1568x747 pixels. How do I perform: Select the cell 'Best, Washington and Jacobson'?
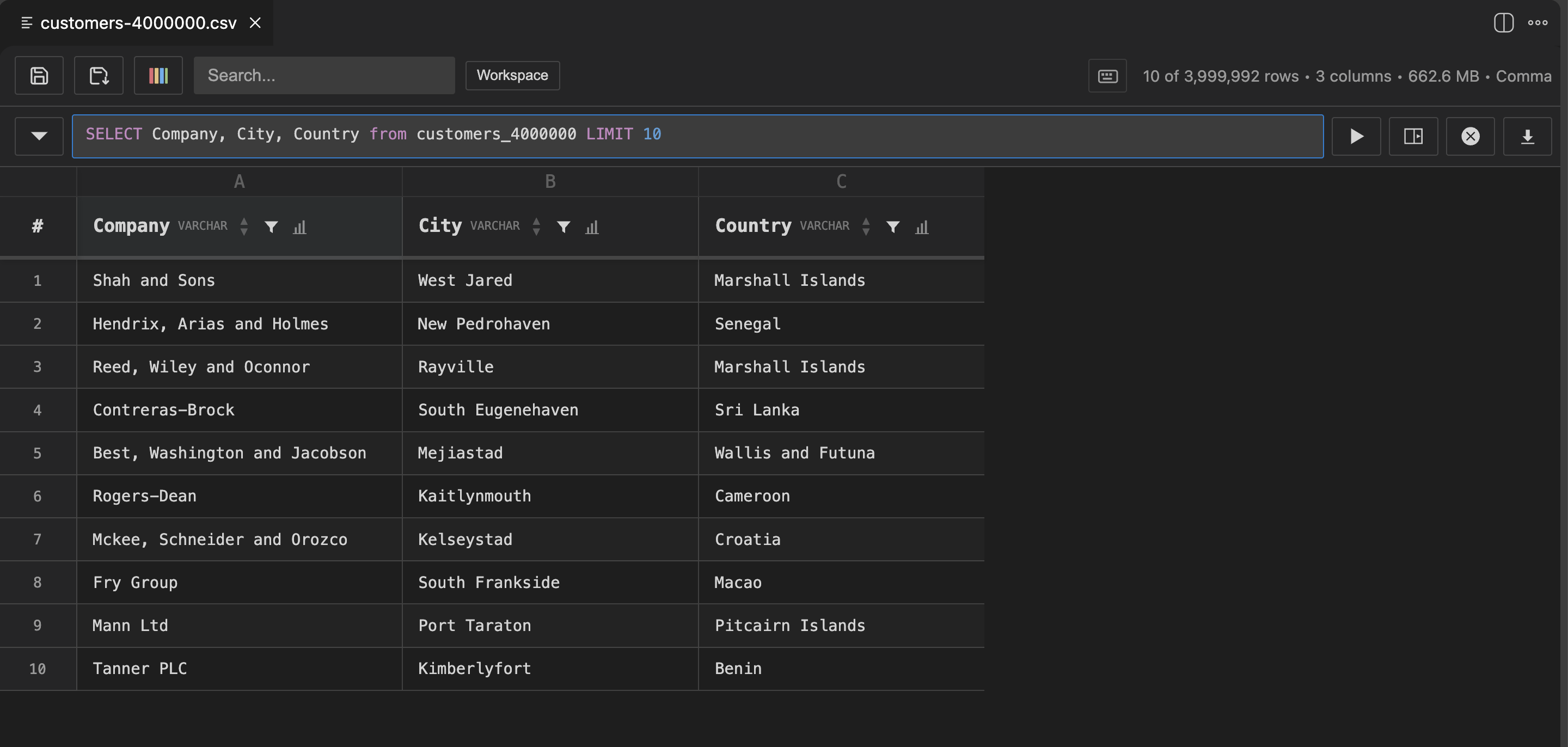click(239, 454)
